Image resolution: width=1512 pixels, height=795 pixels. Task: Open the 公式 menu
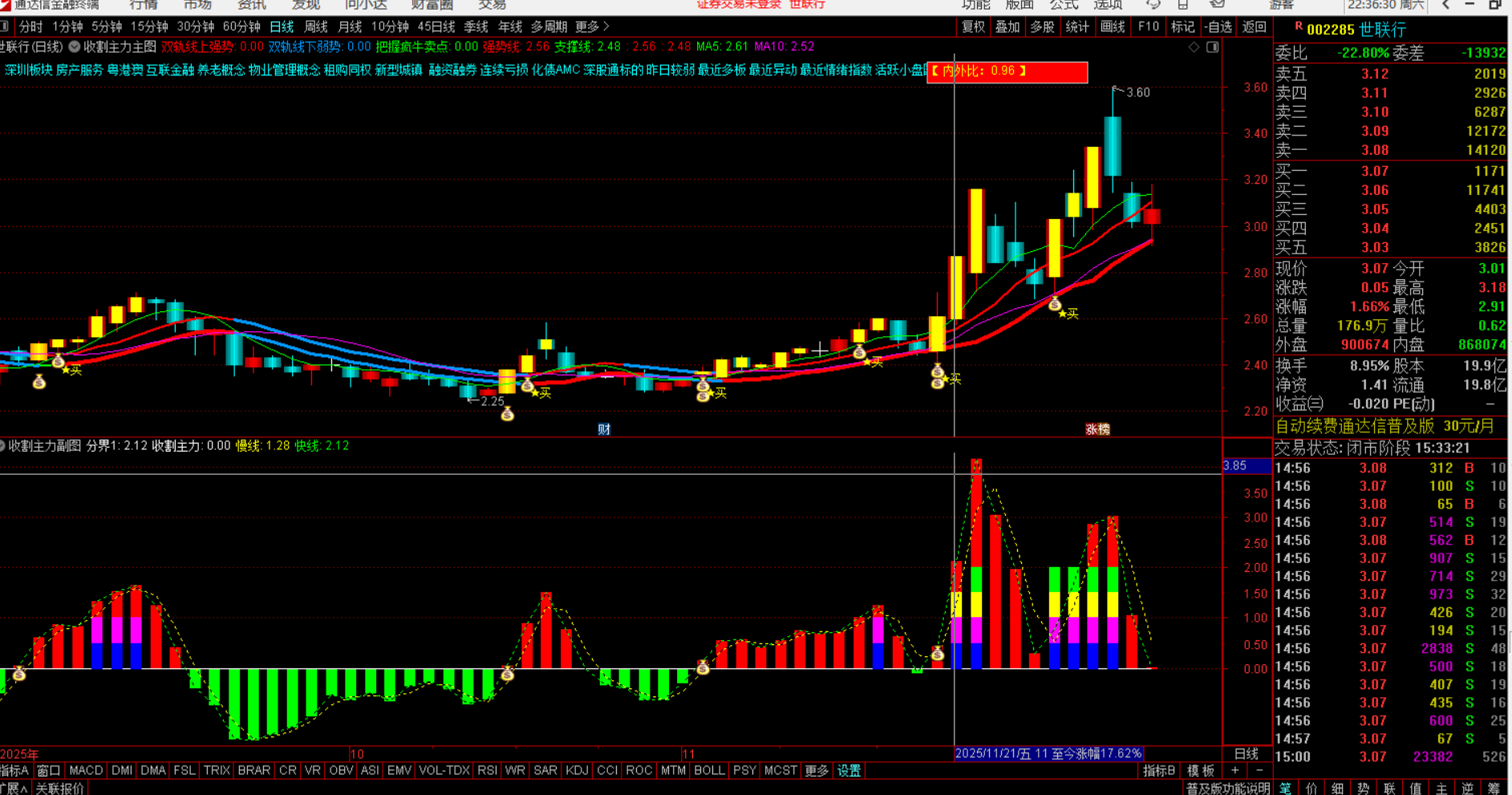[x=1064, y=5]
